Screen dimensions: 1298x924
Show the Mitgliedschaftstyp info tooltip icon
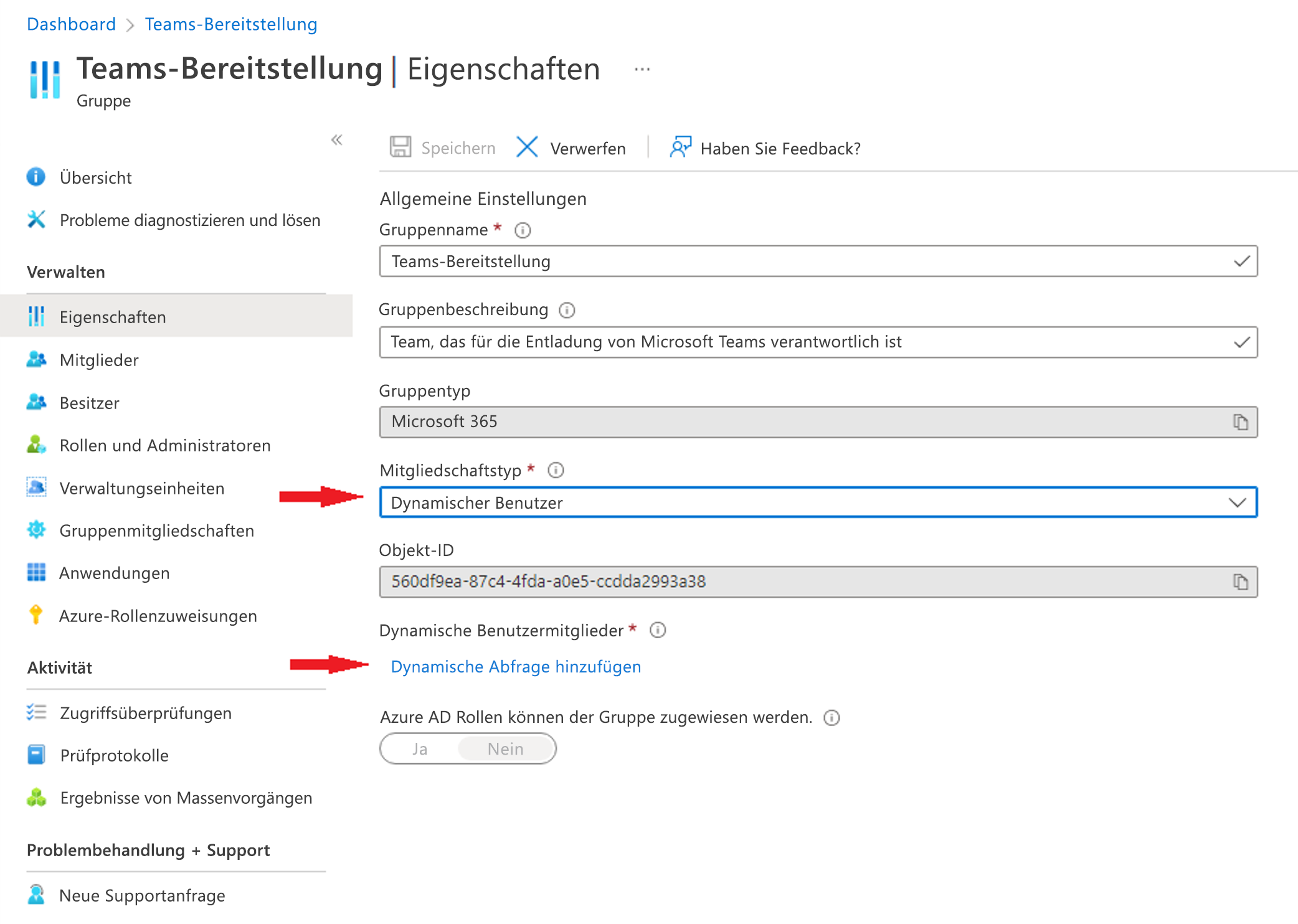556,470
